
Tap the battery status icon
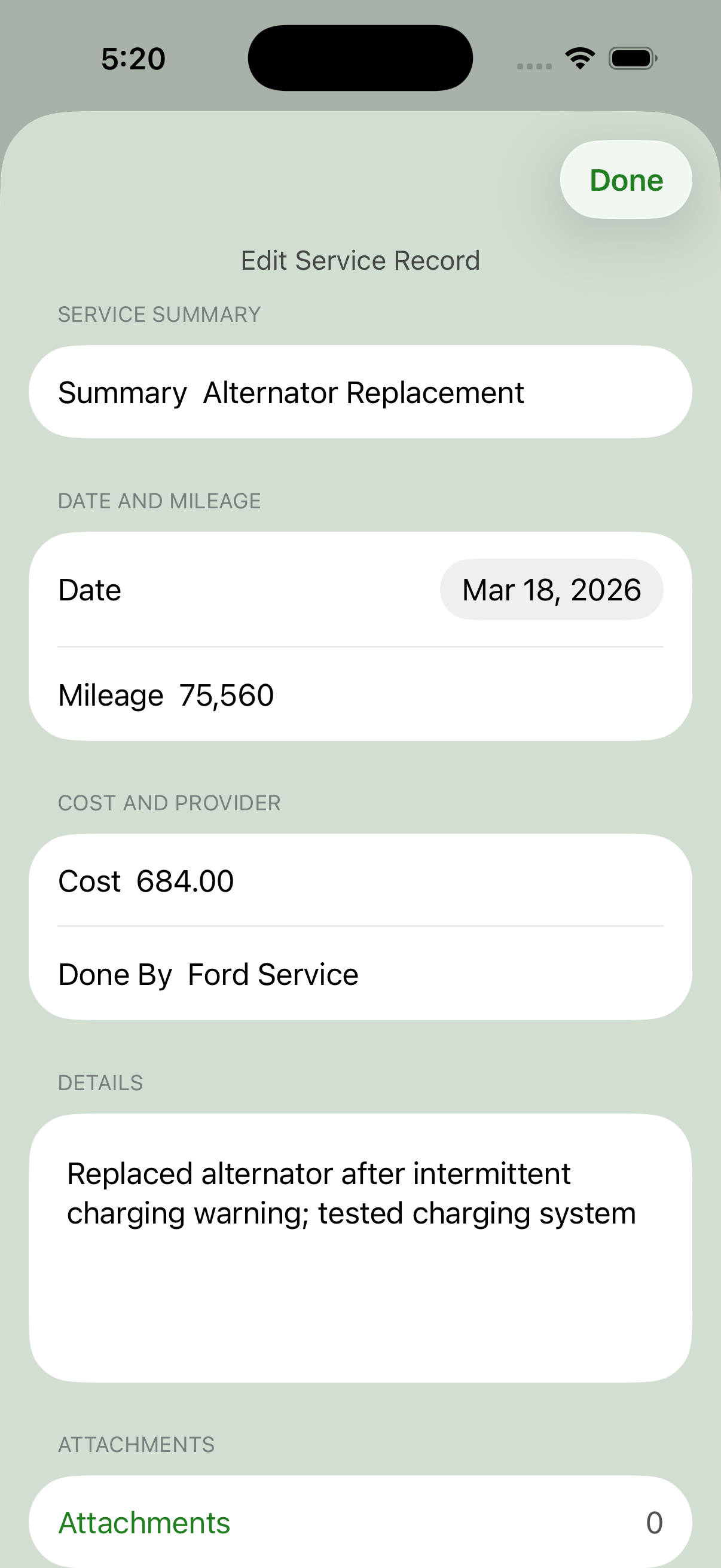coord(633,59)
